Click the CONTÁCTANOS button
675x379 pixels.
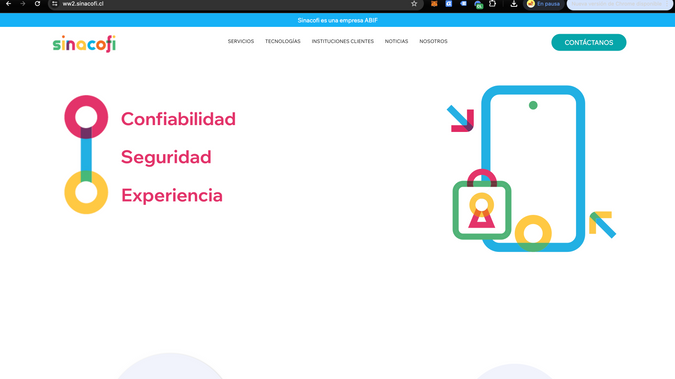coord(588,42)
